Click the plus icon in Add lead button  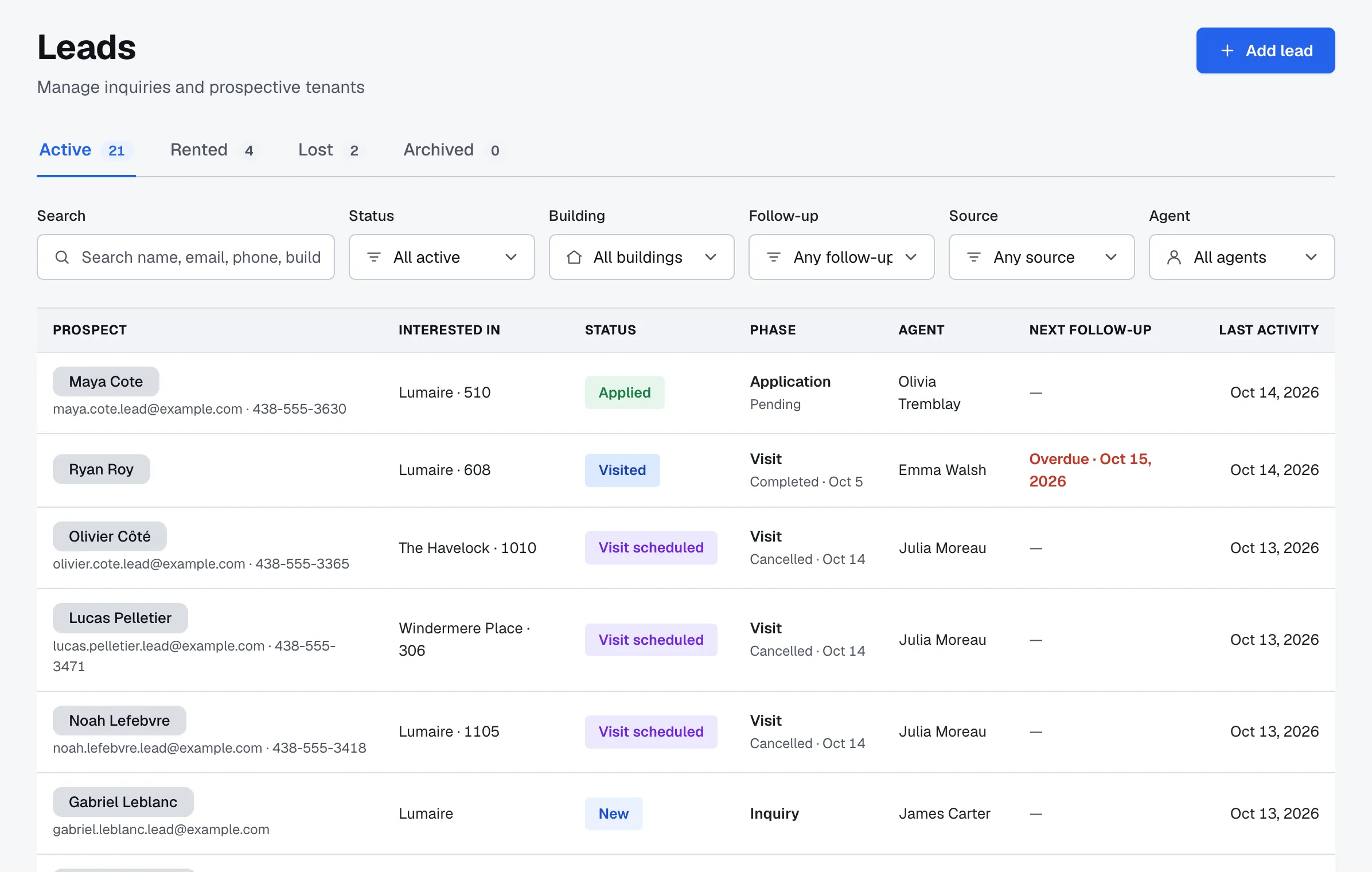tap(1227, 50)
